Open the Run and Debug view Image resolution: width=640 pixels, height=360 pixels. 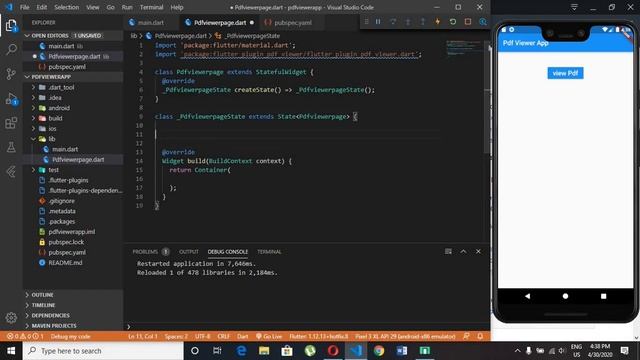tap(11, 99)
